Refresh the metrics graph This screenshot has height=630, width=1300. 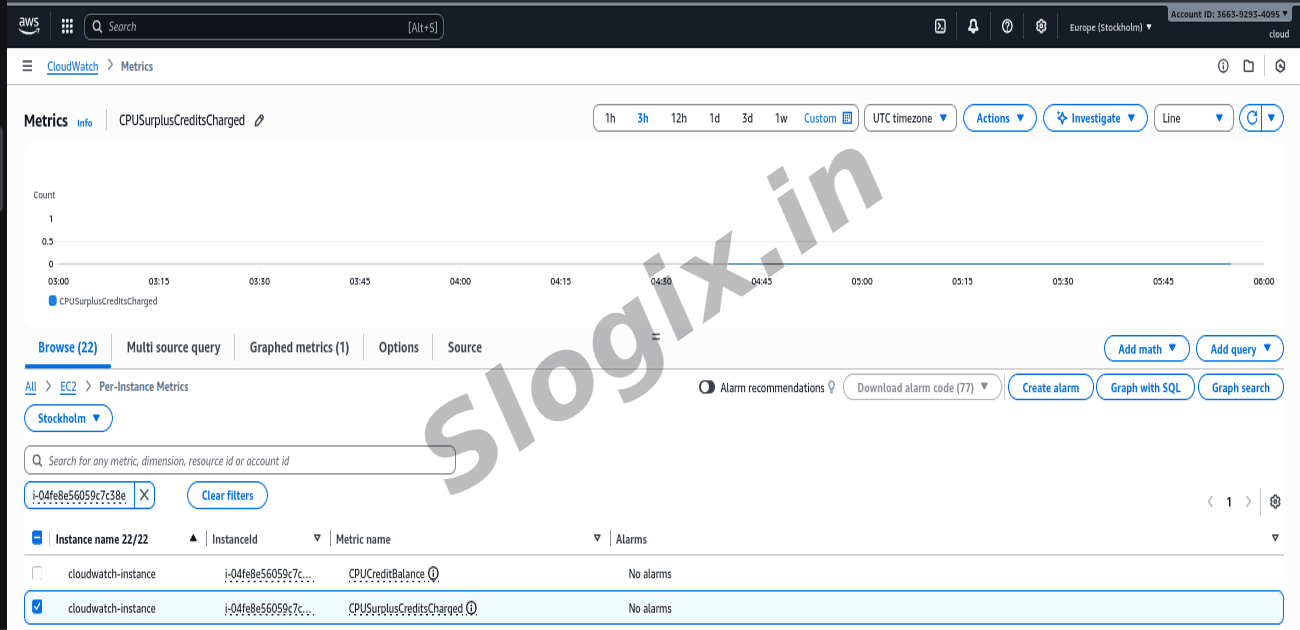pyautogui.click(x=1251, y=118)
